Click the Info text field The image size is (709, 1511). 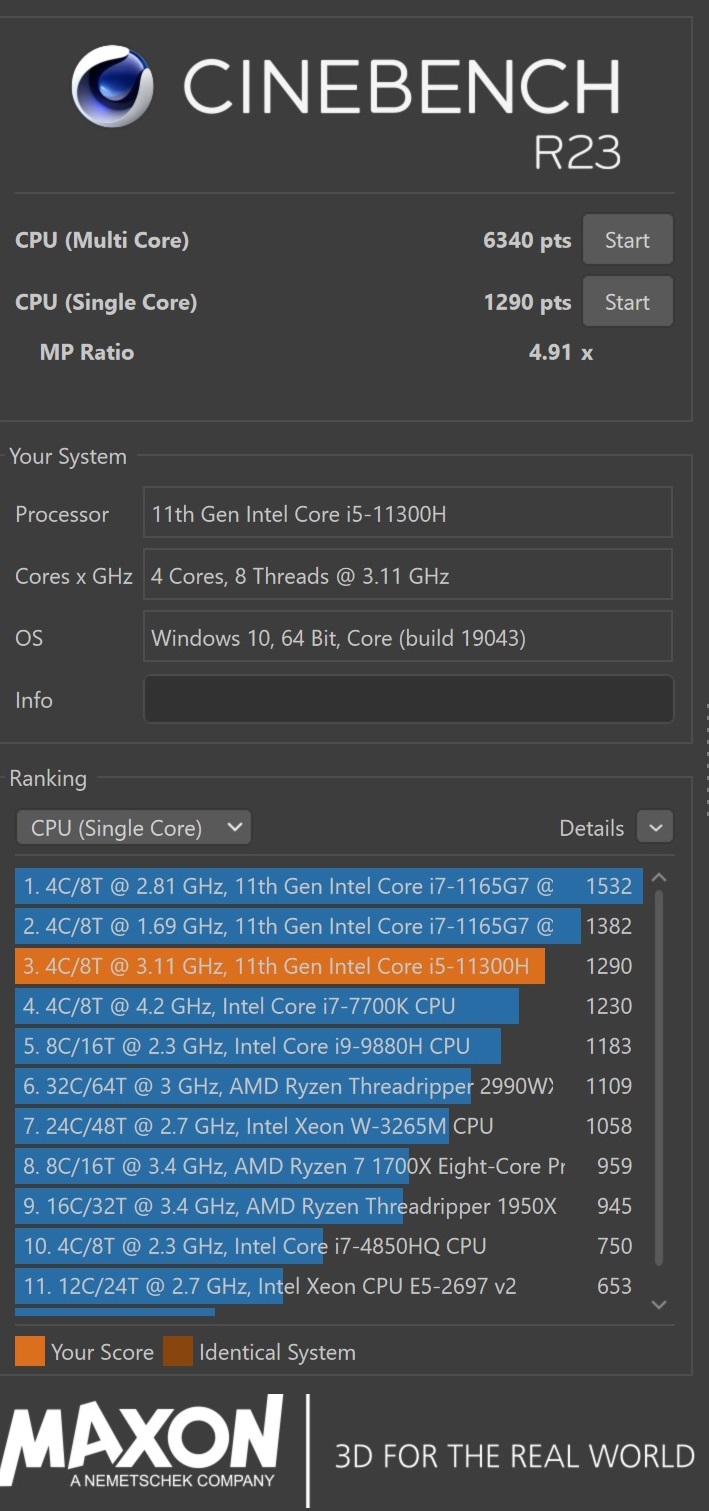pos(408,699)
